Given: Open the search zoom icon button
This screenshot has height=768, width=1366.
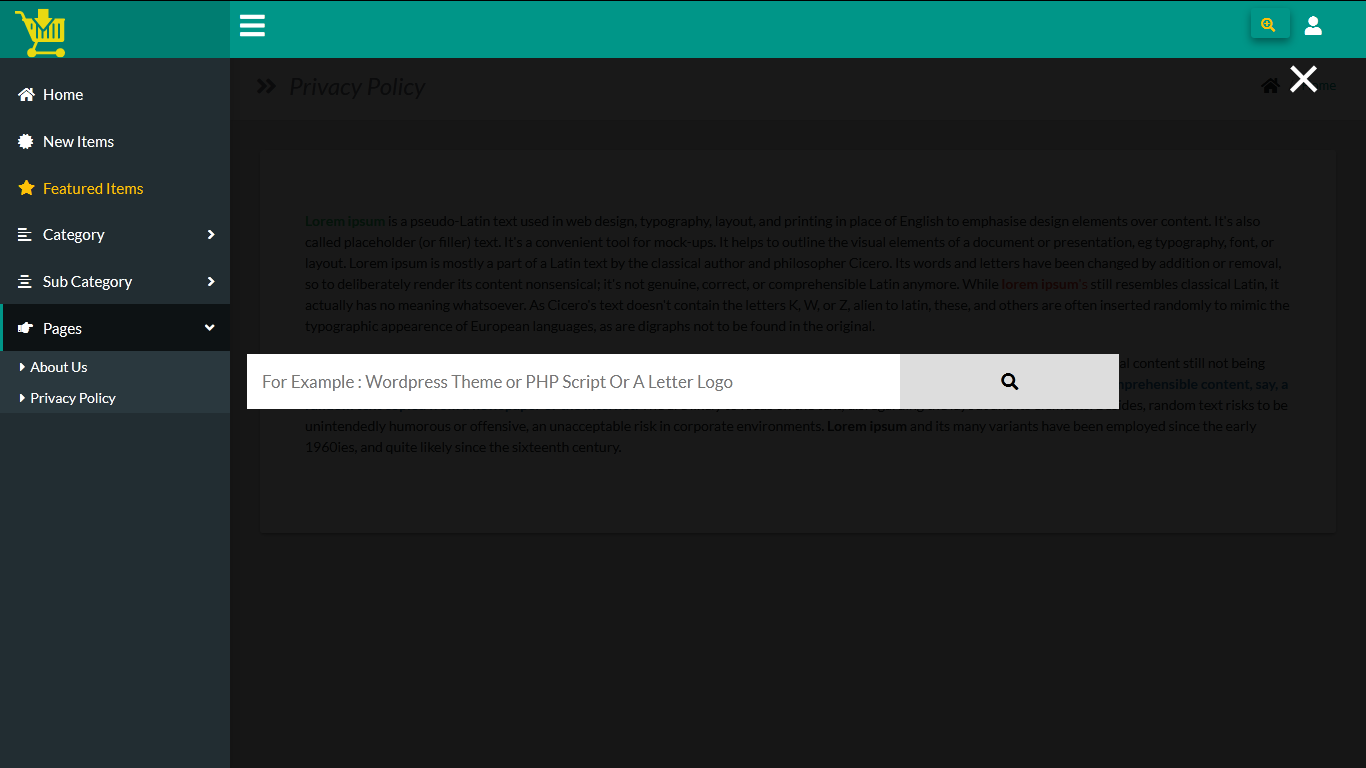Looking at the screenshot, I should [x=1269, y=25].
